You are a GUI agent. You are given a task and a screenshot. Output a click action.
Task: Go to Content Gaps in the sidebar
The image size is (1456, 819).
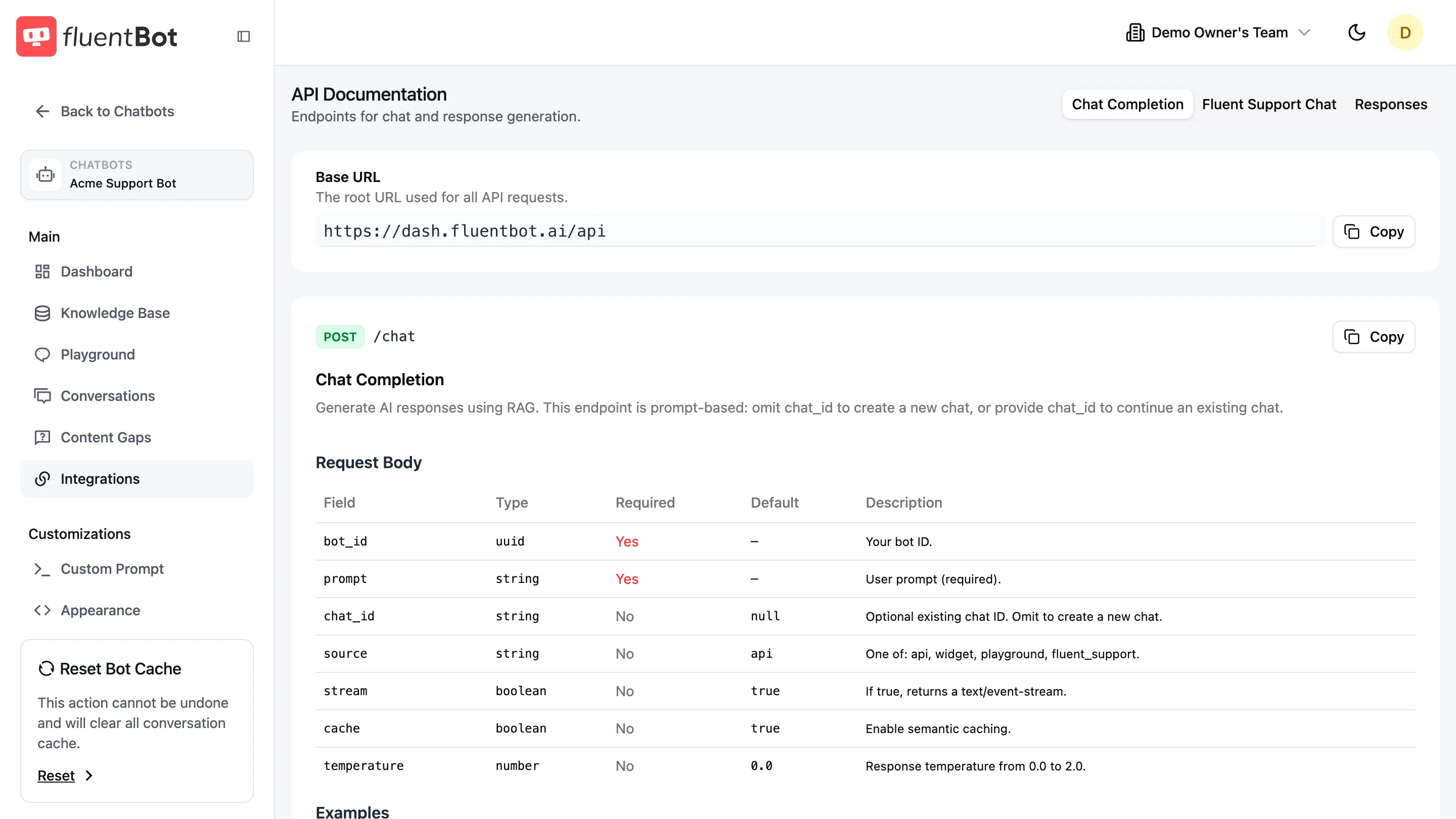tap(137, 437)
